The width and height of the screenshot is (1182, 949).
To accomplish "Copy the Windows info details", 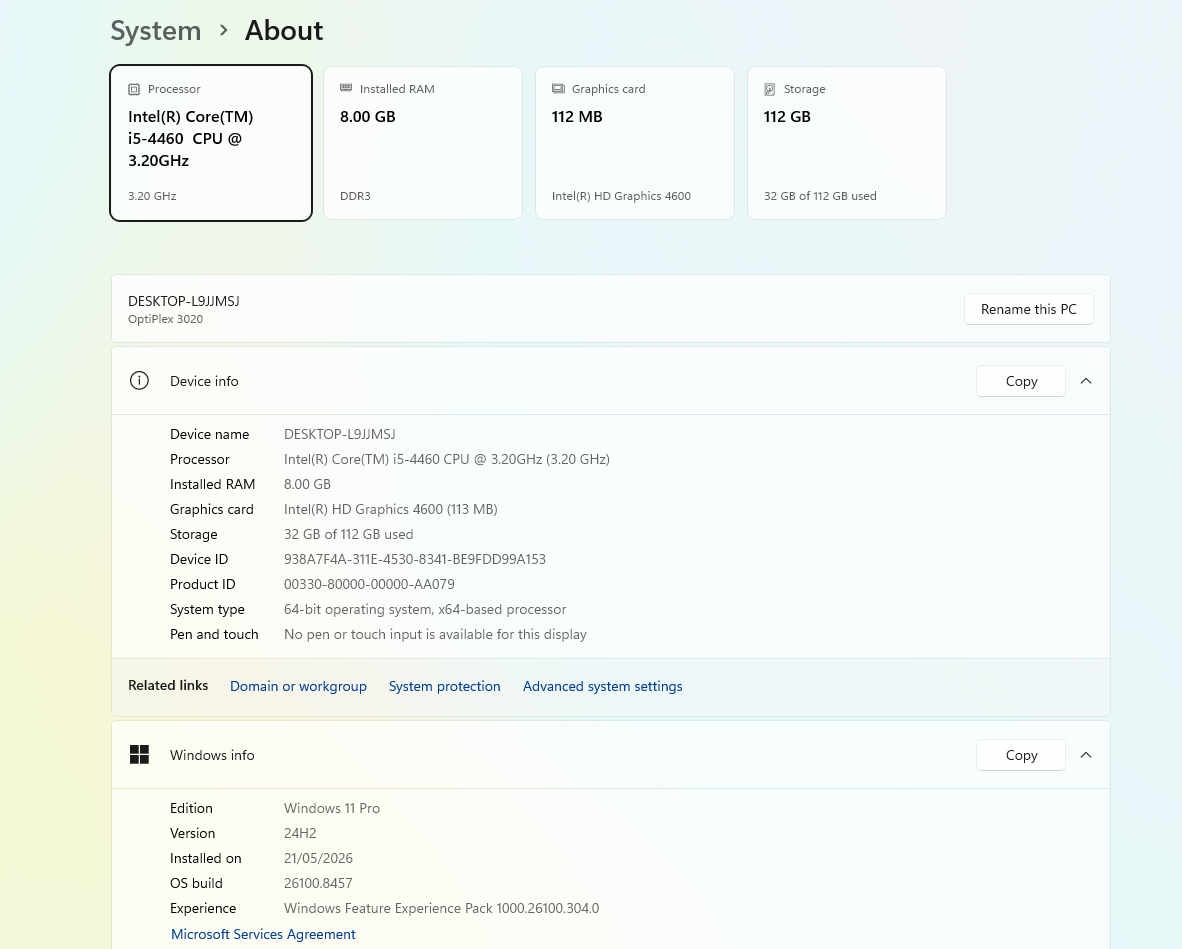I will tap(1021, 755).
